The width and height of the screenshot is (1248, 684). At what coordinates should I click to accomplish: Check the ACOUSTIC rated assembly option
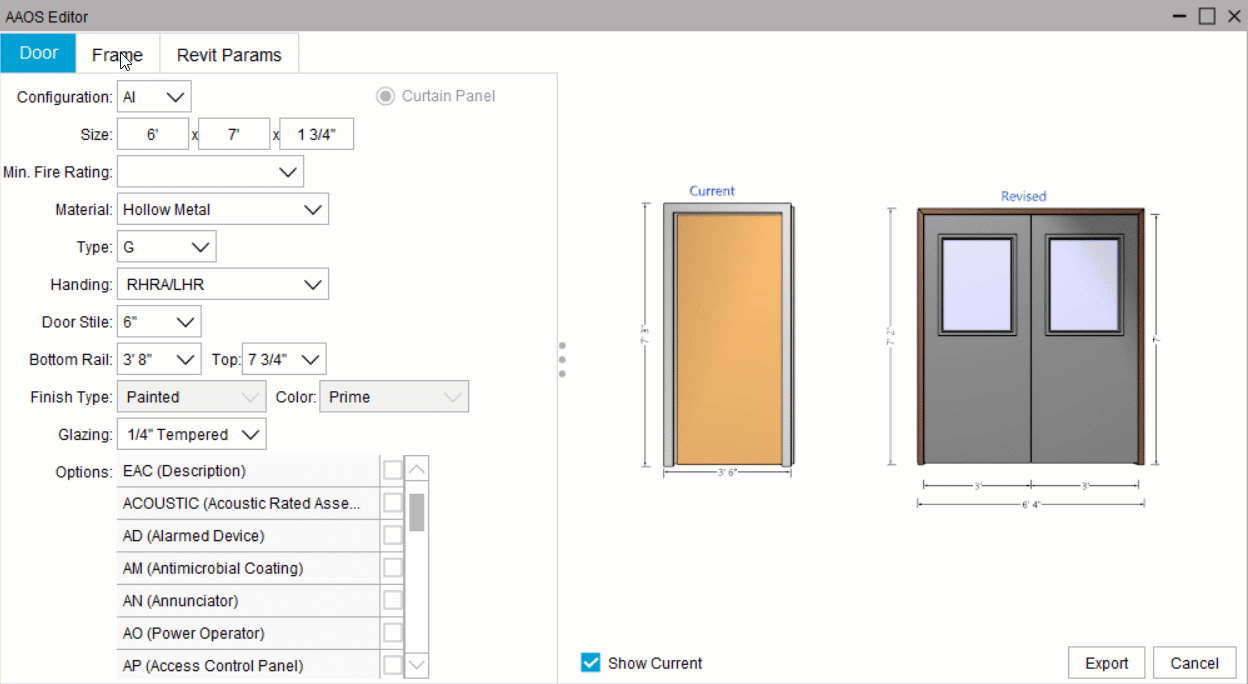click(392, 503)
